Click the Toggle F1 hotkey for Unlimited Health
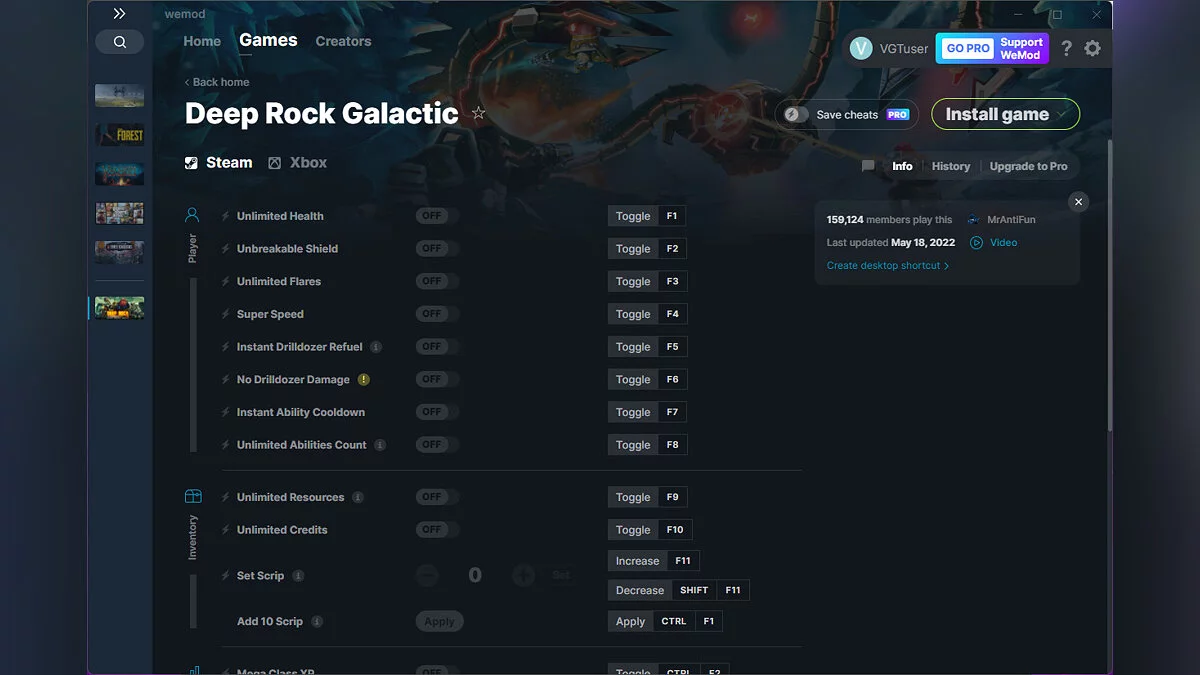This screenshot has height=675, width=1200. point(647,216)
